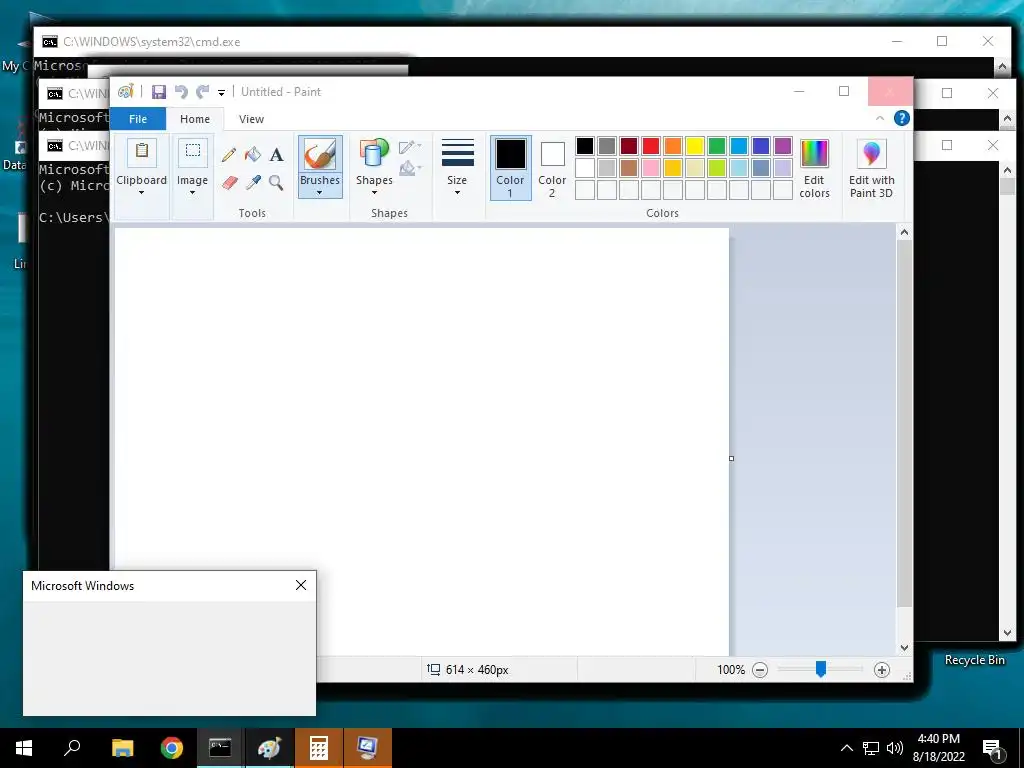Image resolution: width=1024 pixels, height=768 pixels.
Task: Expand the Shapes dropdown arrow
Action: point(374,193)
